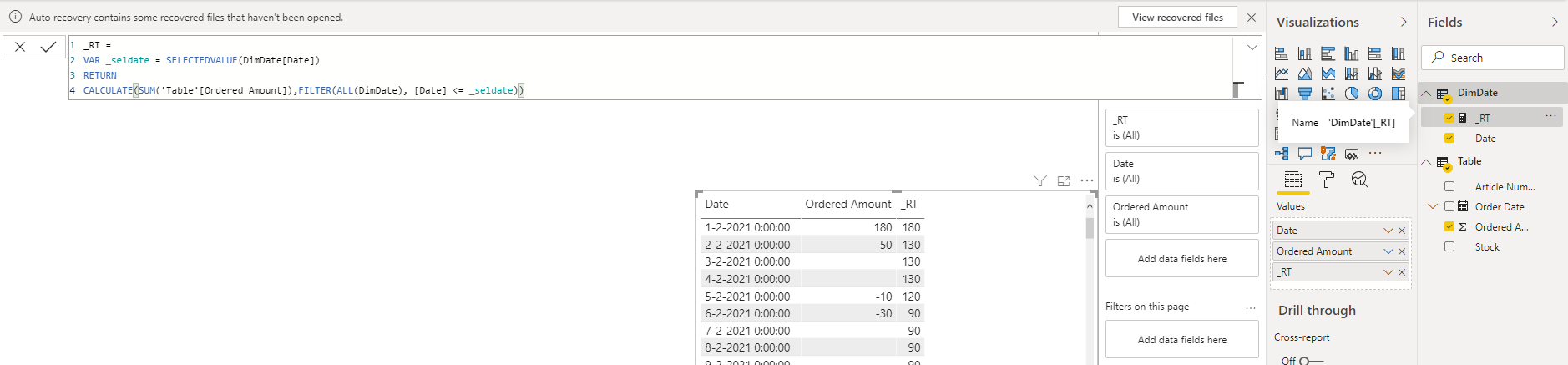Screen dimensions: 1568x365
Task: Remove Date field from Values
Action: click(1402, 231)
